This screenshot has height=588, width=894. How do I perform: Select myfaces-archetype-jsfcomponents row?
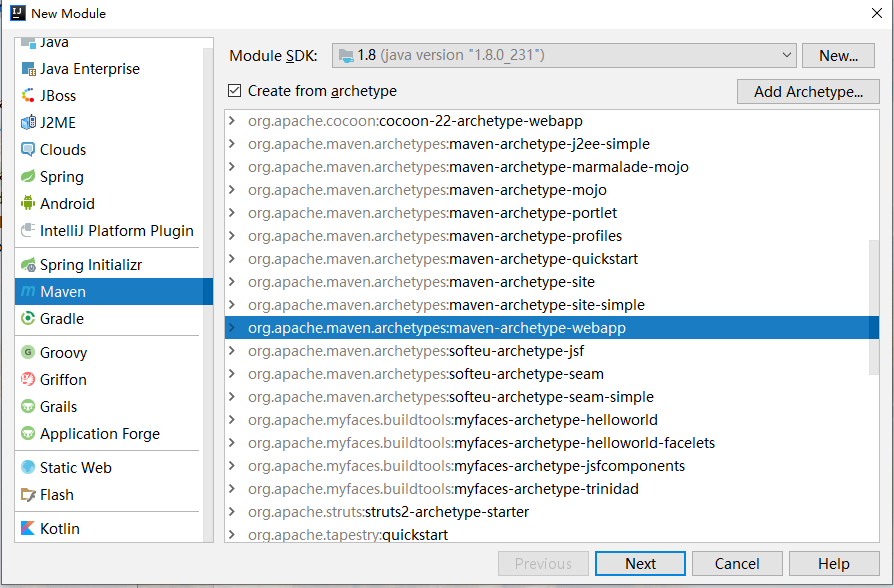tap(551, 465)
